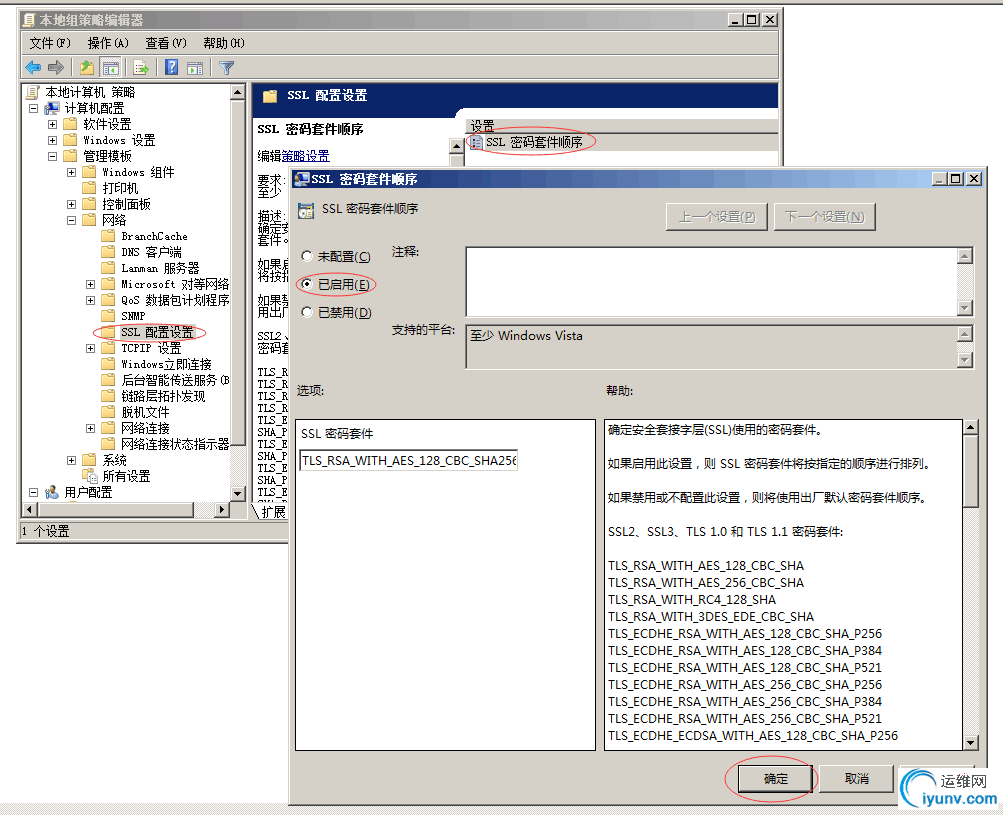This screenshot has width=1003, height=815.
Task: Click the 取消 button
Action: (857, 779)
